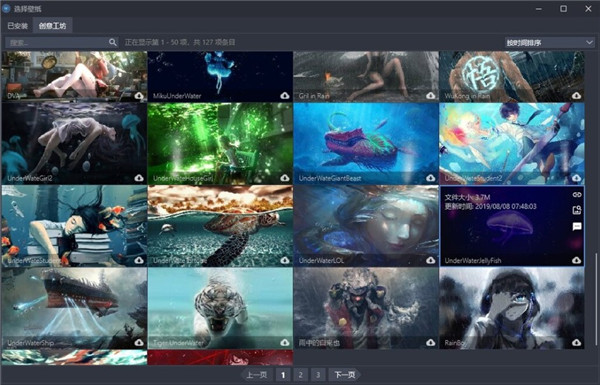Choose the green UnderWateHouseGirl thumbnail

(x=220, y=144)
